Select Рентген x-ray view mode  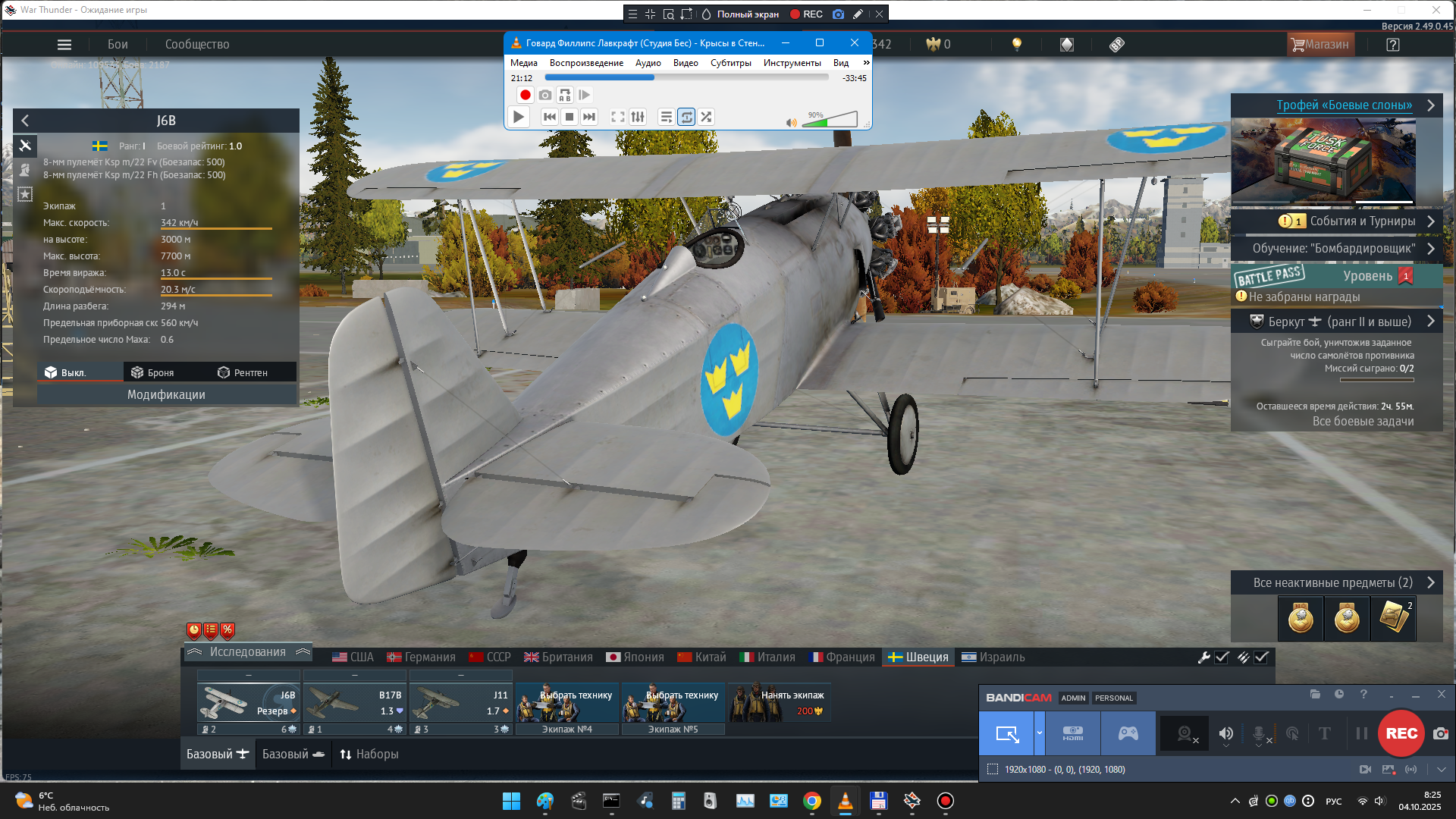243,372
